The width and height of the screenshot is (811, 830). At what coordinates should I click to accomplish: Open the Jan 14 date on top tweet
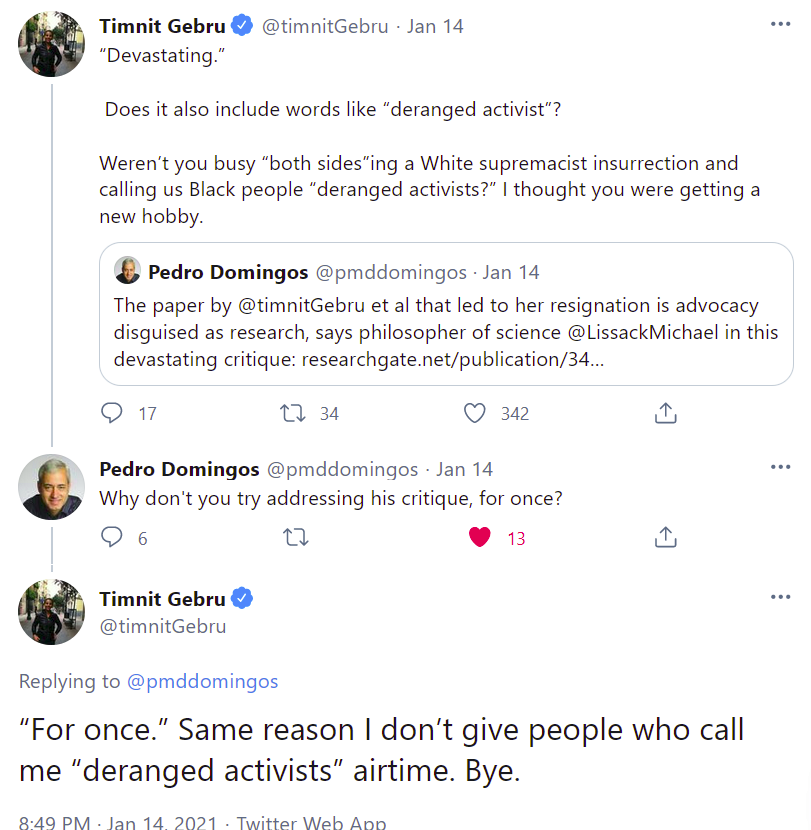tap(436, 26)
